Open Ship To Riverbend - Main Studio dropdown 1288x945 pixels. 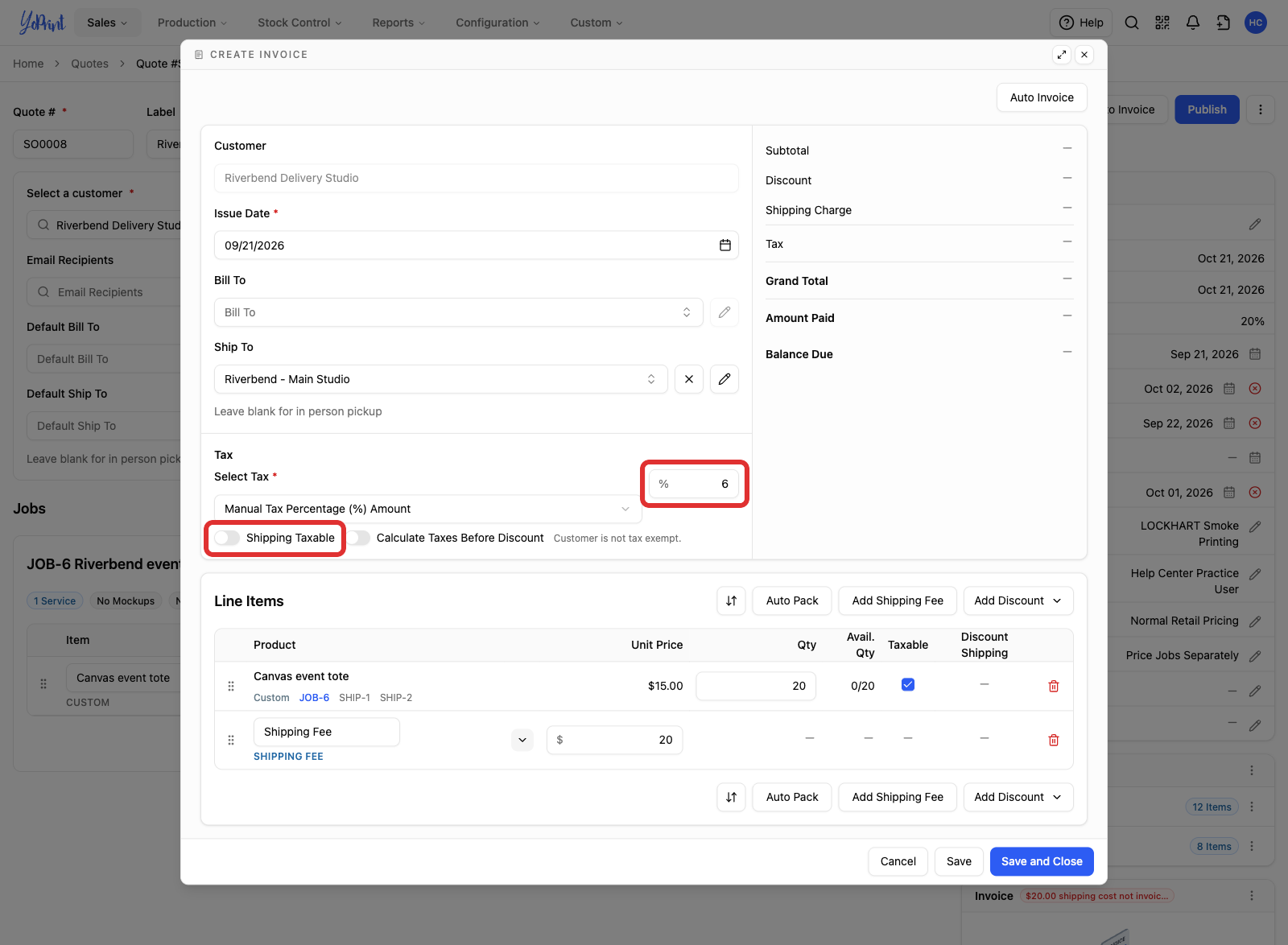pos(441,379)
